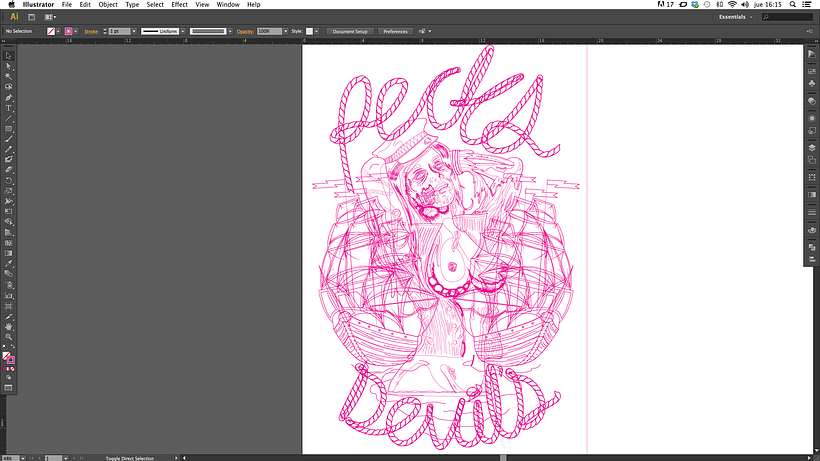Open the Artboards panel icon in right dock
The width and height of the screenshot is (820, 461).
(812, 160)
